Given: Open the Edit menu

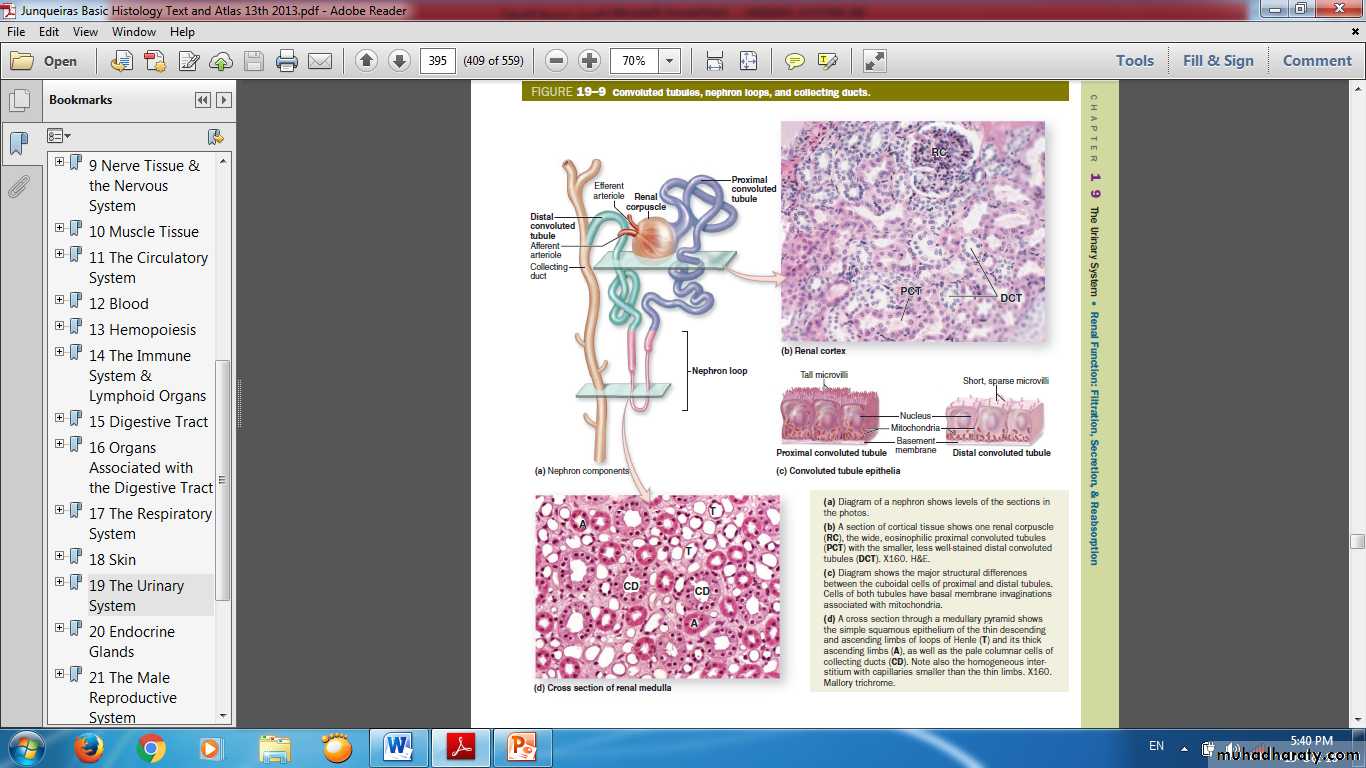Looking at the screenshot, I should point(49,32).
